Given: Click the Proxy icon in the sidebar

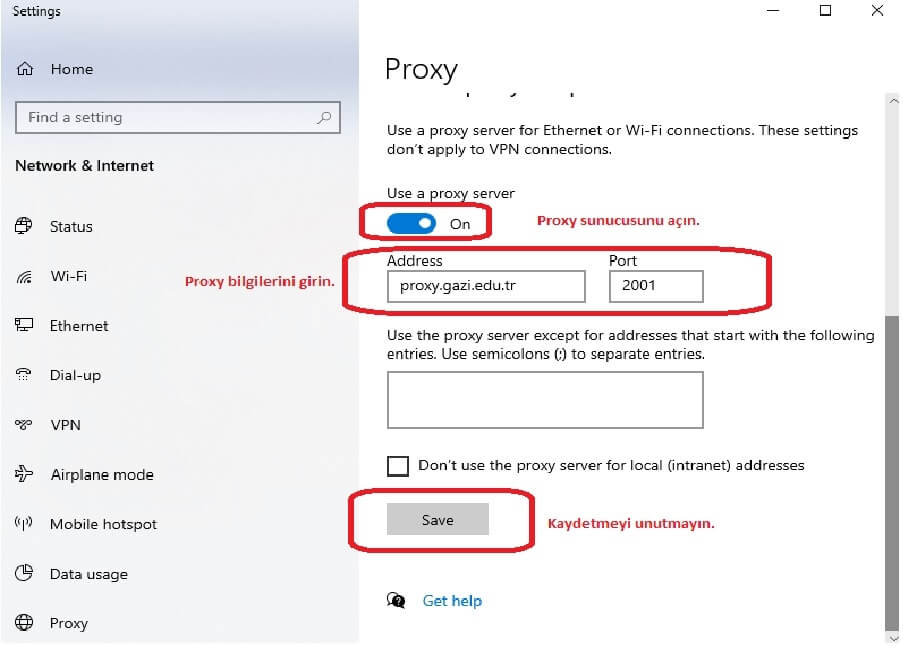Looking at the screenshot, I should tap(26, 623).
